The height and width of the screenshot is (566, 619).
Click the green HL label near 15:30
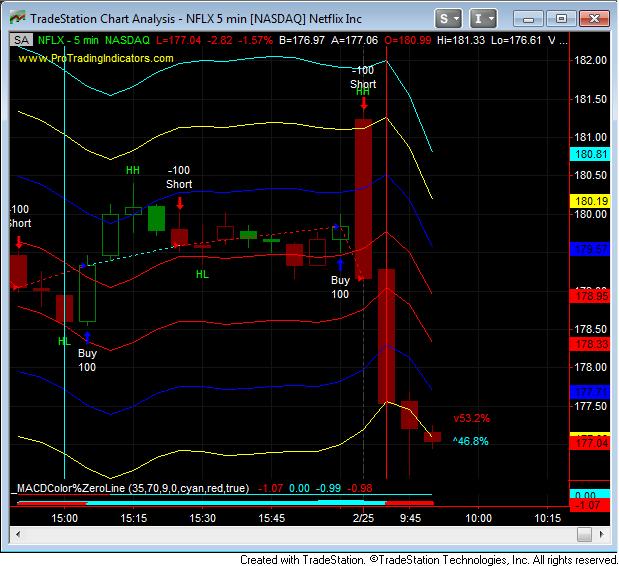point(202,274)
